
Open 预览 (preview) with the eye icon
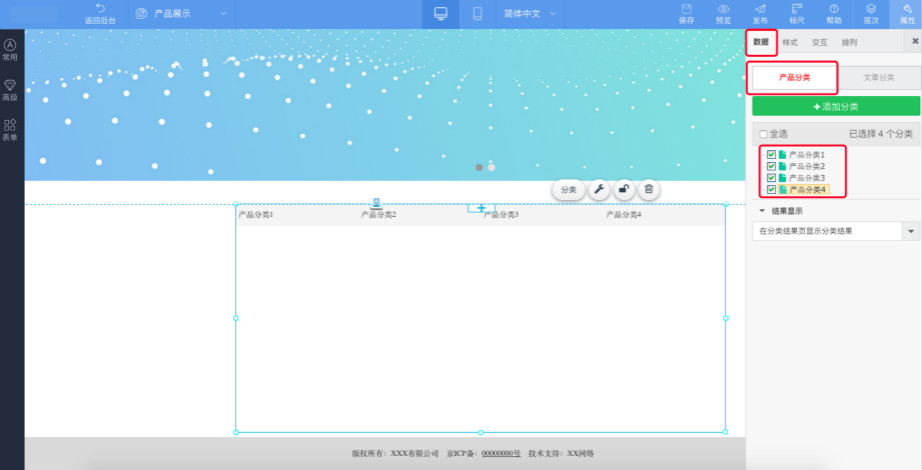tap(723, 12)
